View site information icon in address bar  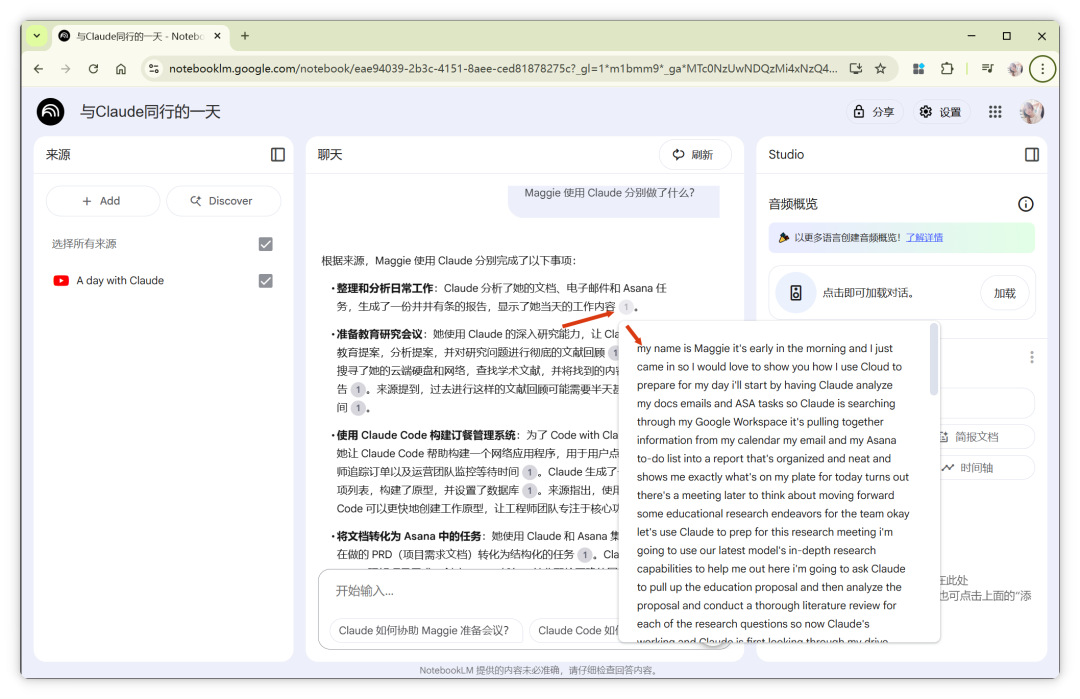[154, 68]
